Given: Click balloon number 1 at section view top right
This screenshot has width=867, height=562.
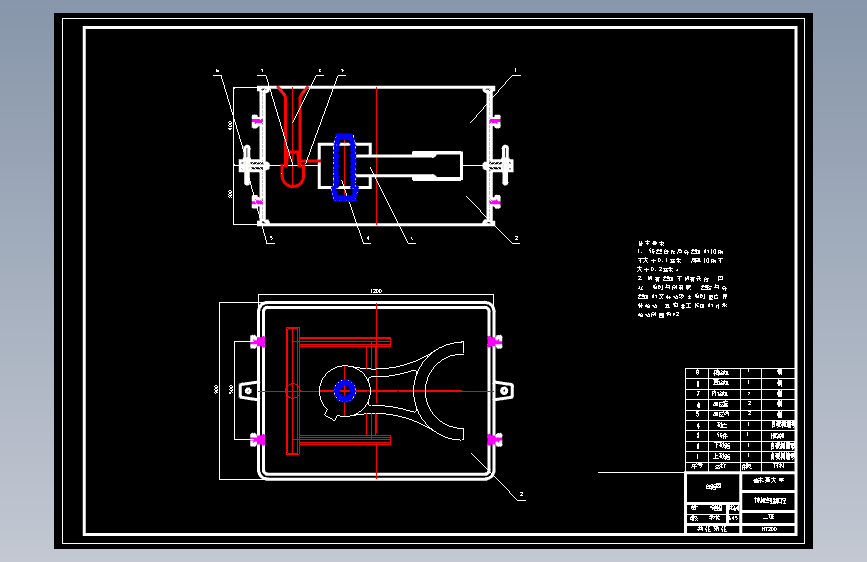Looking at the screenshot, I should [515, 71].
